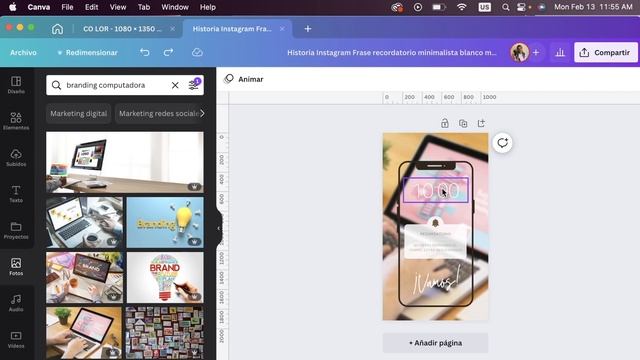The height and width of the screenshot is (360, 640).
Task: Open the Fotos sidebar panel
Action: [x=16, y=267]
